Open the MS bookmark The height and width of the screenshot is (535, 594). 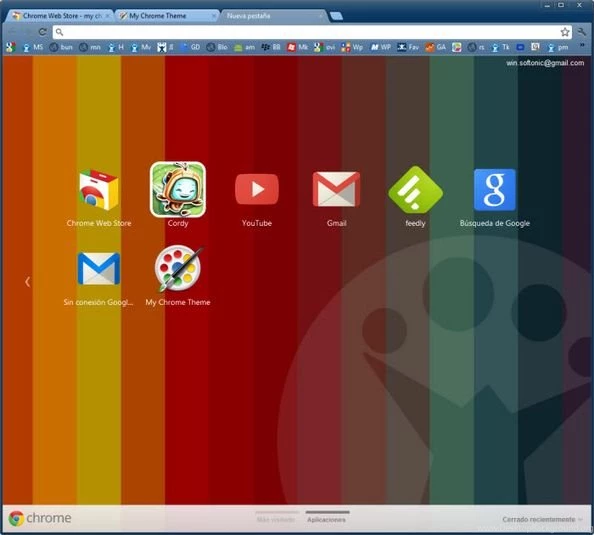click(x=33, y=47)
